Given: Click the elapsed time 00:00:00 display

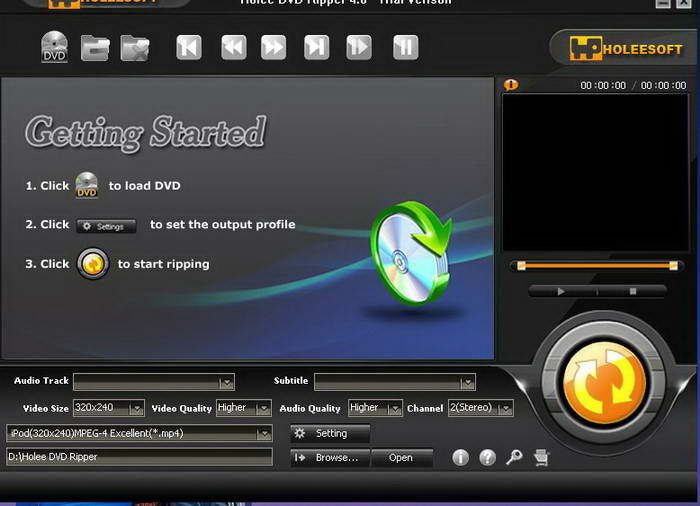Looking at the screenshot, I should point(603,85).
